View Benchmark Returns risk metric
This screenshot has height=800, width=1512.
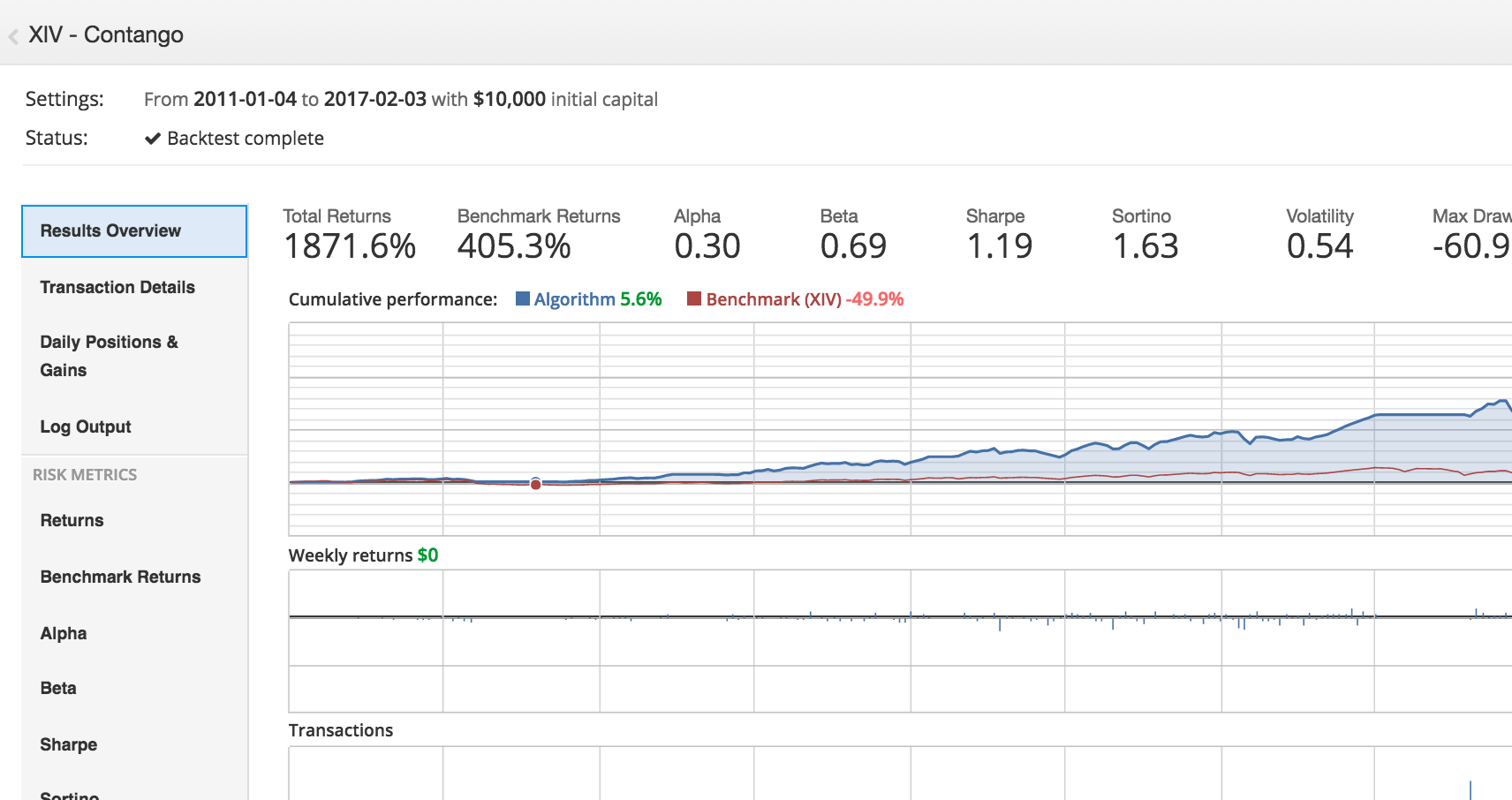coord(120,577)
